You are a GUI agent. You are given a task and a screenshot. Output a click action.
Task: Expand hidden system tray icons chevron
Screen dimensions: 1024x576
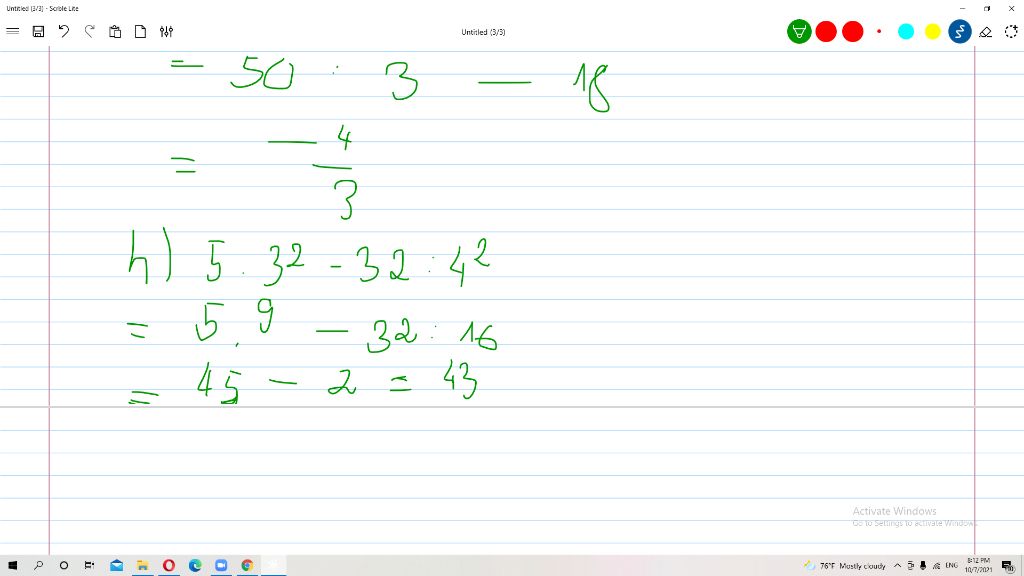897,566
